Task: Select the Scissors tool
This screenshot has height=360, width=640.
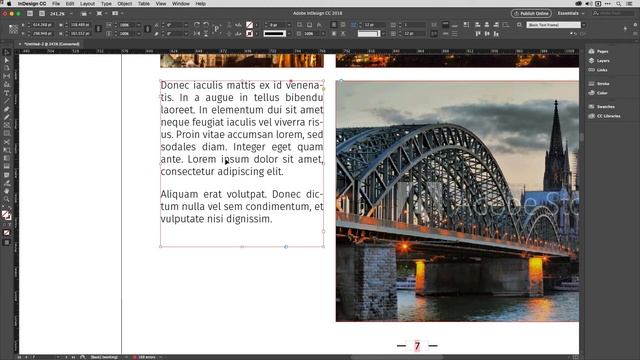Action: click(x=7, y=142)
